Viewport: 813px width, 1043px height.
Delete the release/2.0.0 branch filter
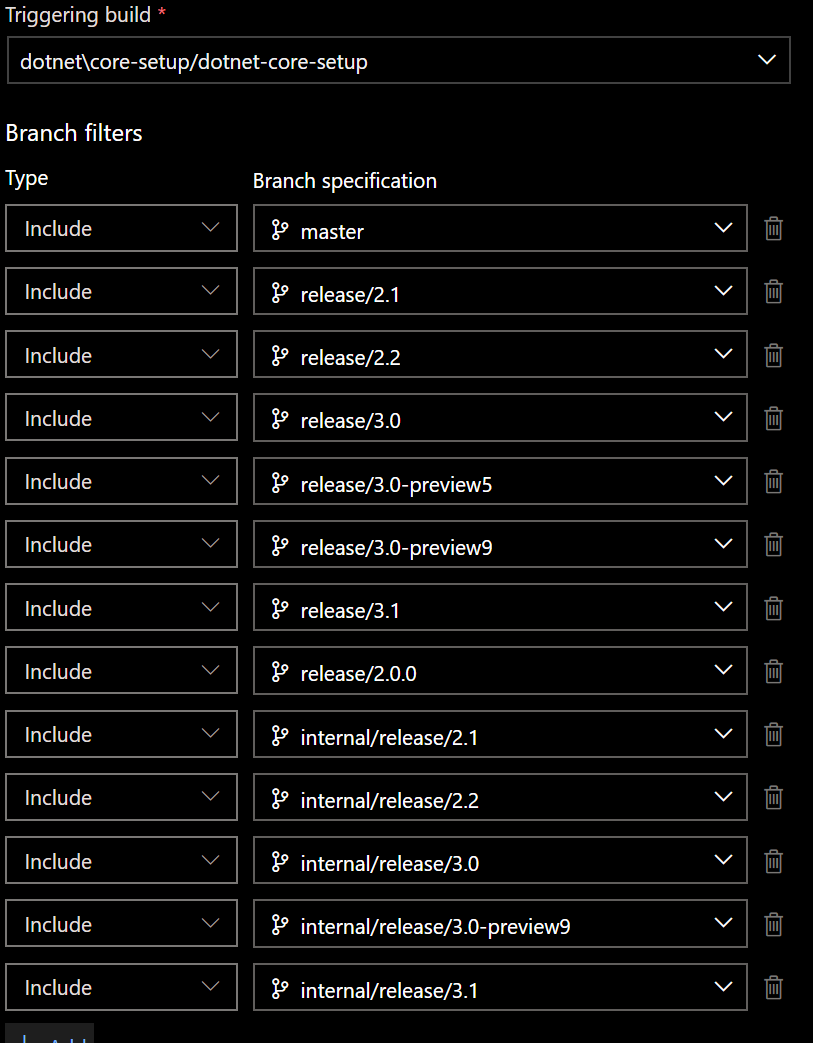pyautogui.click(x=773, y=670)
